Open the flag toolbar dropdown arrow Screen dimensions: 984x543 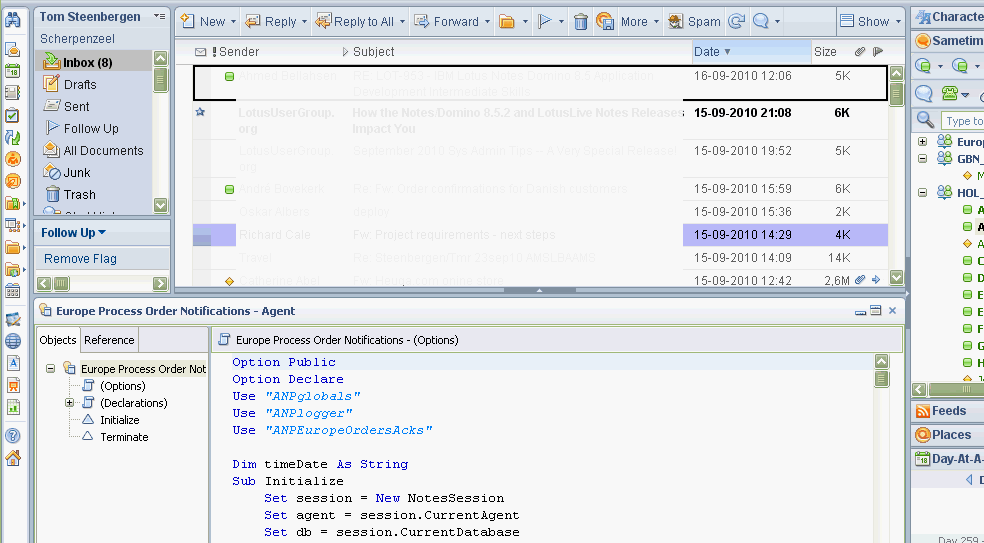tap(561, 22)
